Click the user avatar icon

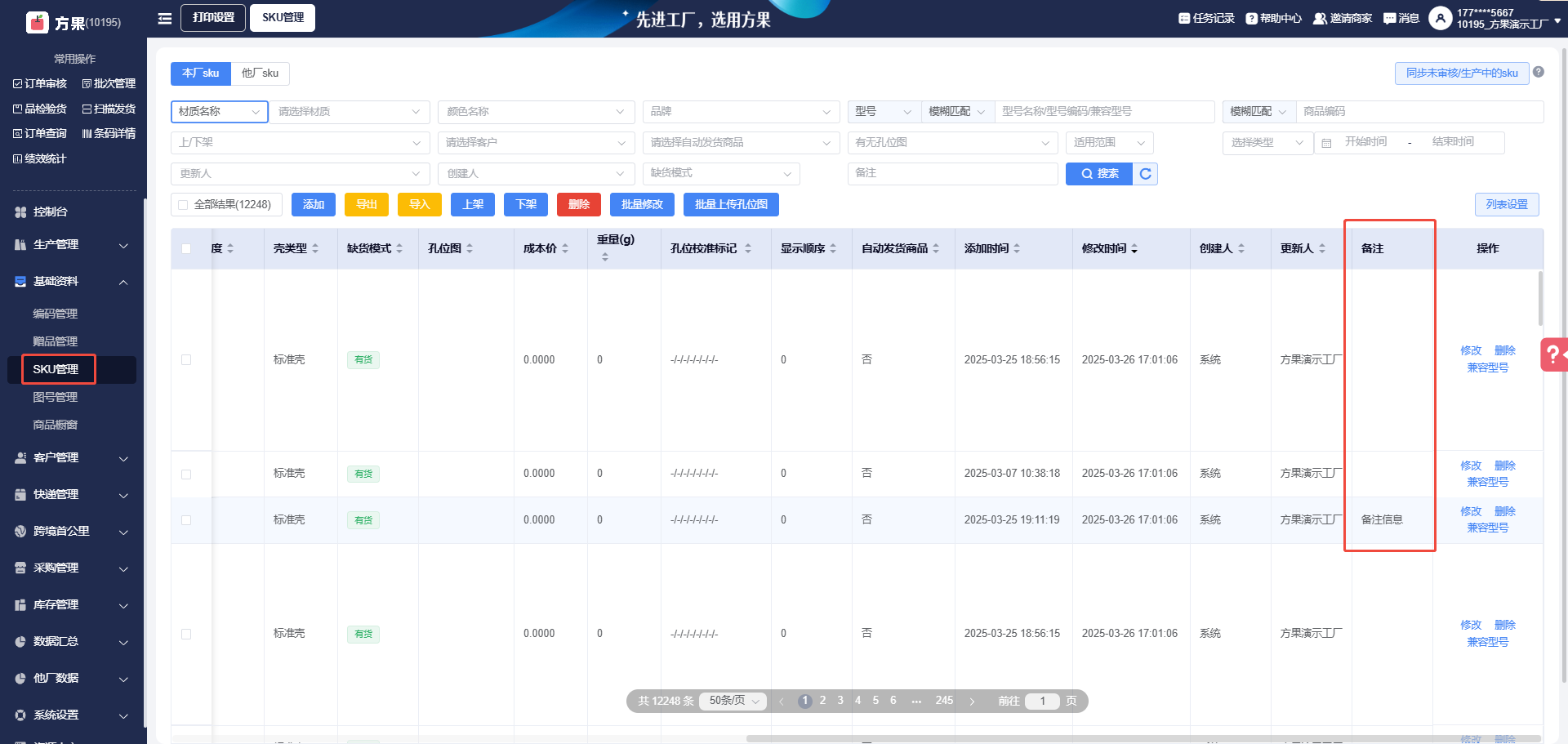[1440, 18]
